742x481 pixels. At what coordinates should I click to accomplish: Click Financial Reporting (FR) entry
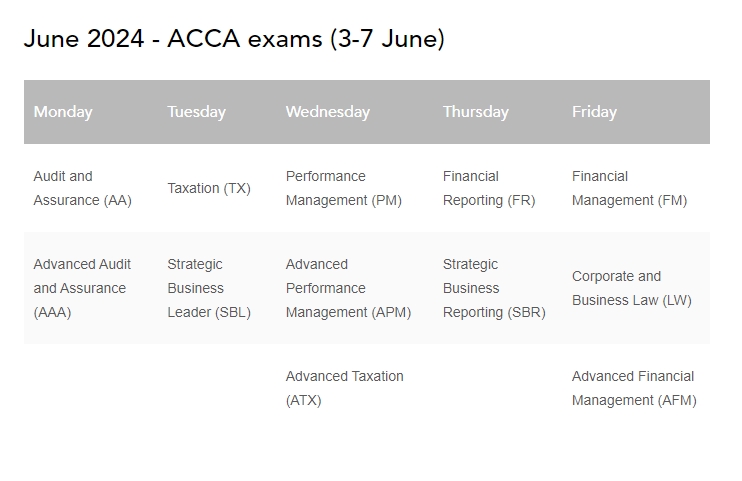pyautogui.click(x=489, y=188)
